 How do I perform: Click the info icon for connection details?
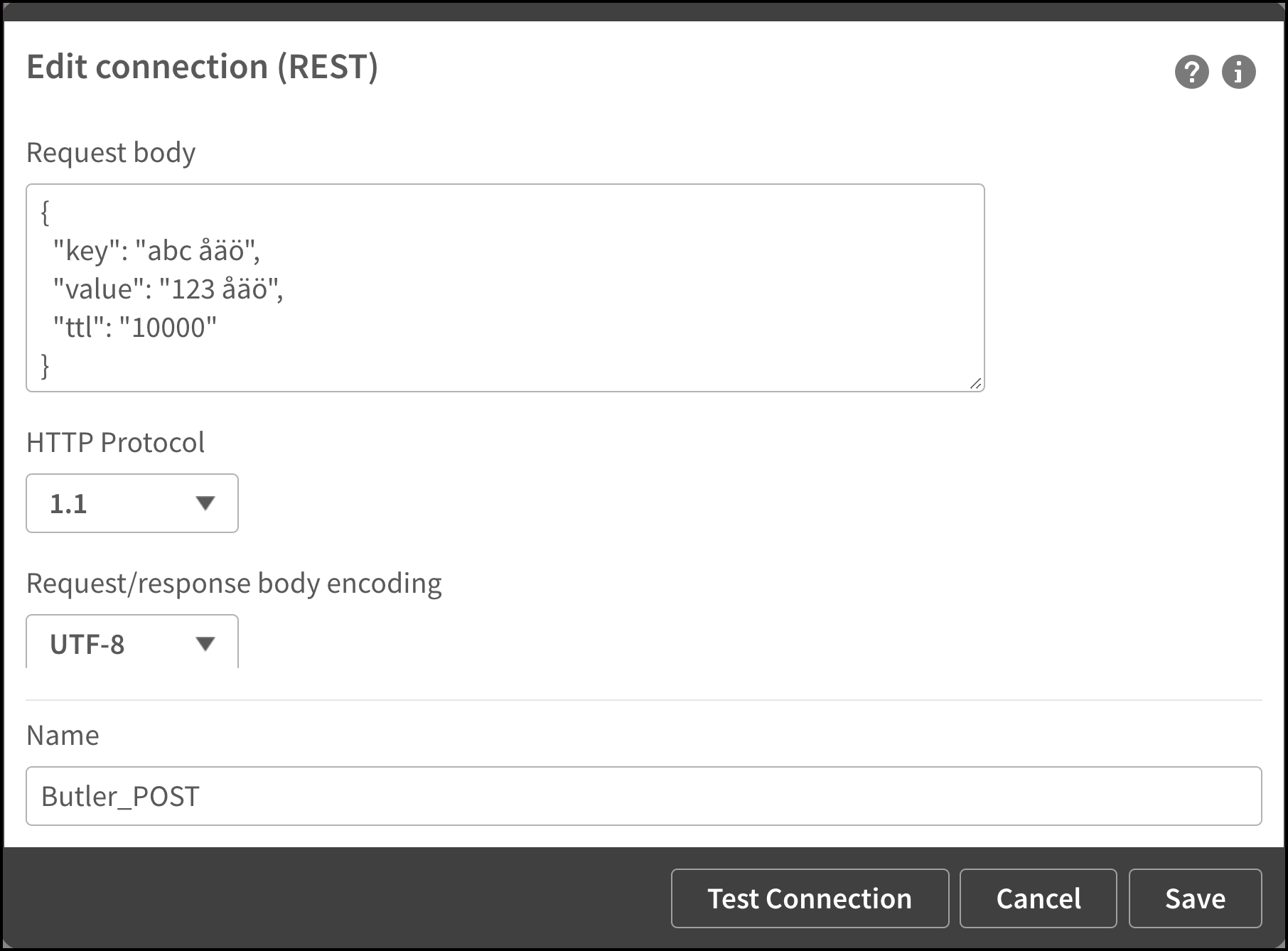click(x=1239, y=71)
